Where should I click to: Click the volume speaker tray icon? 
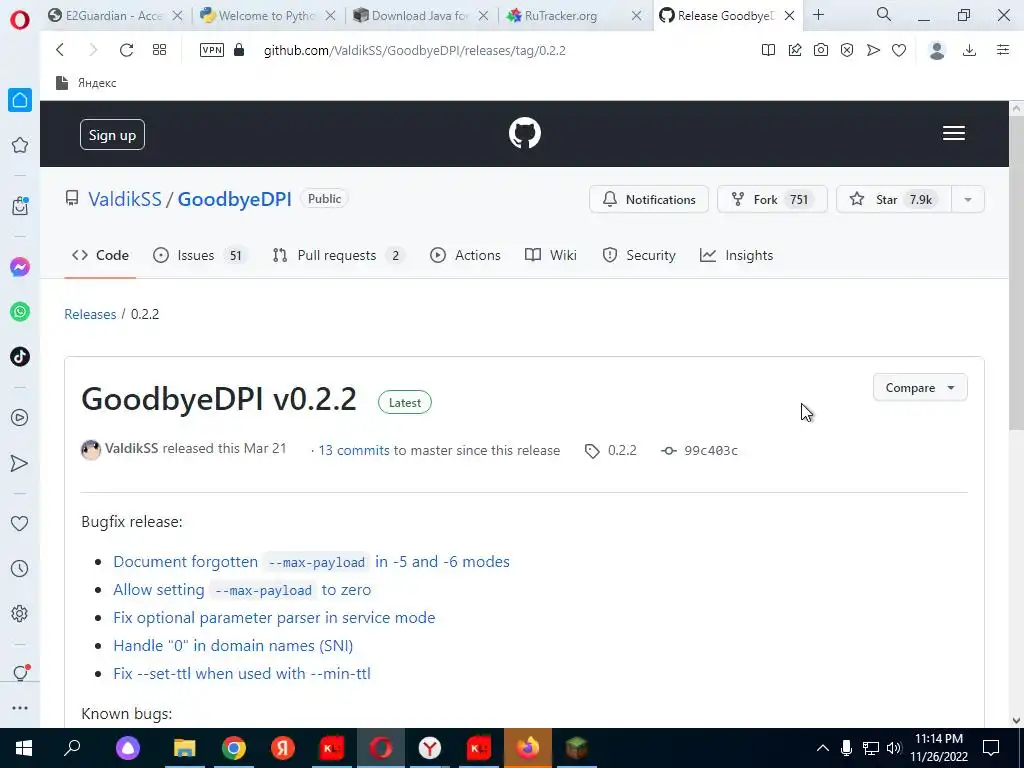click(x=894, y=748)
